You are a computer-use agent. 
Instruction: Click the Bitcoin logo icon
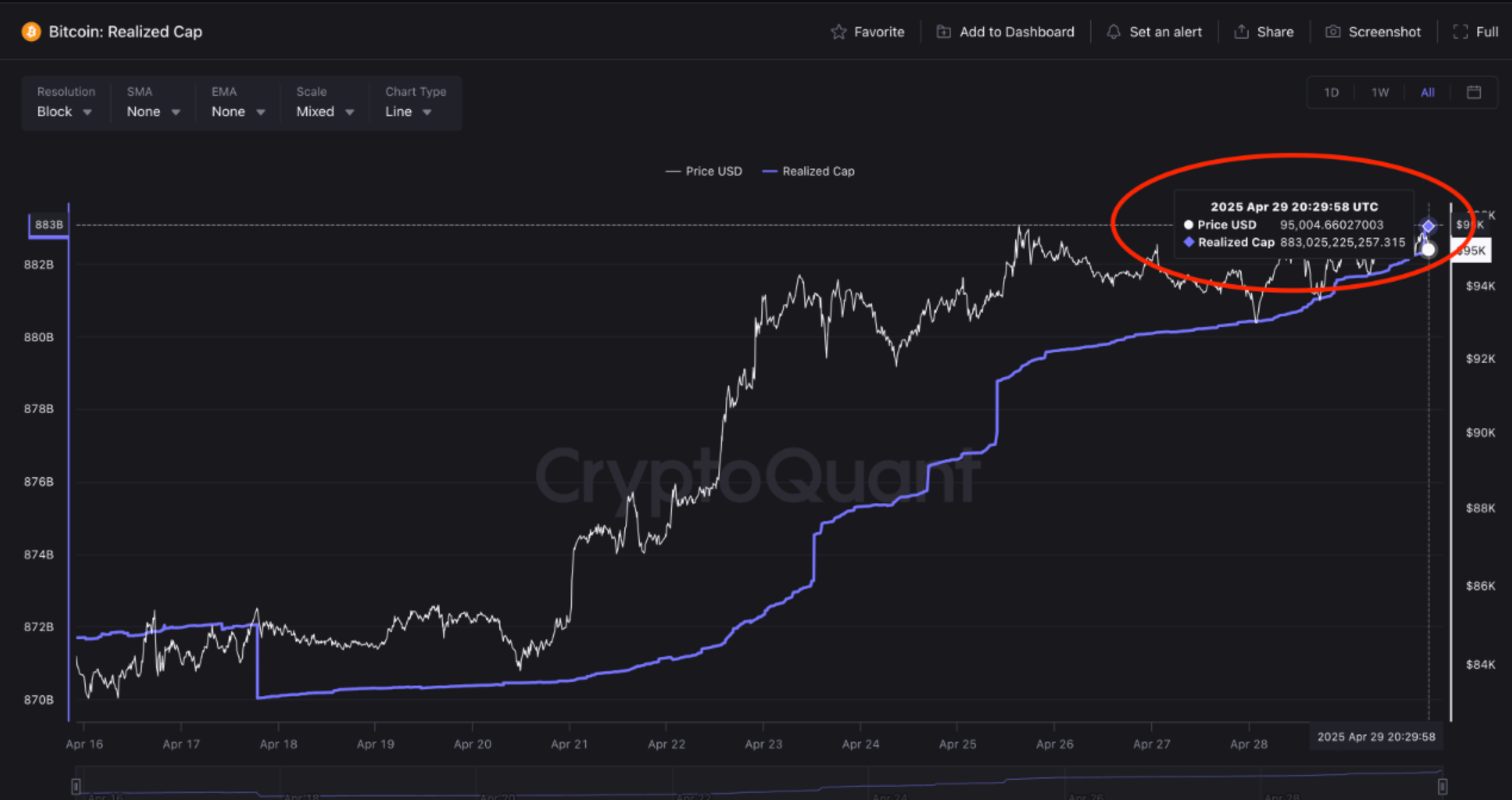pyautogui.click(x=31, y=32)
